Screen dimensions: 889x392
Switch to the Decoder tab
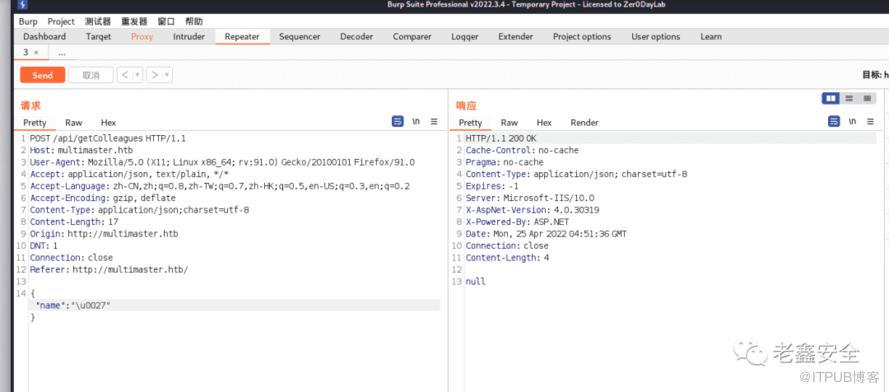(x=357, y=36)
